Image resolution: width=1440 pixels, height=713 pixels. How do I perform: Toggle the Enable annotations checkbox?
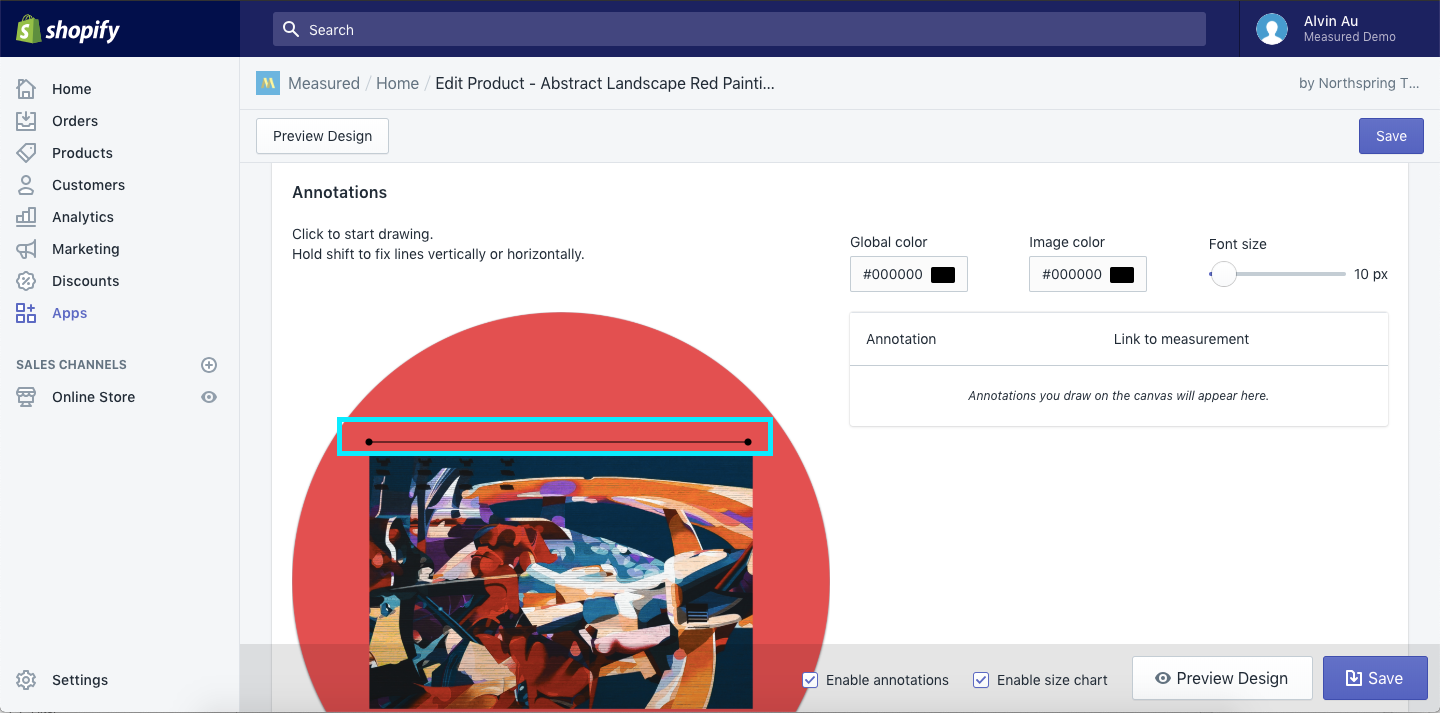tap(811, 680)
